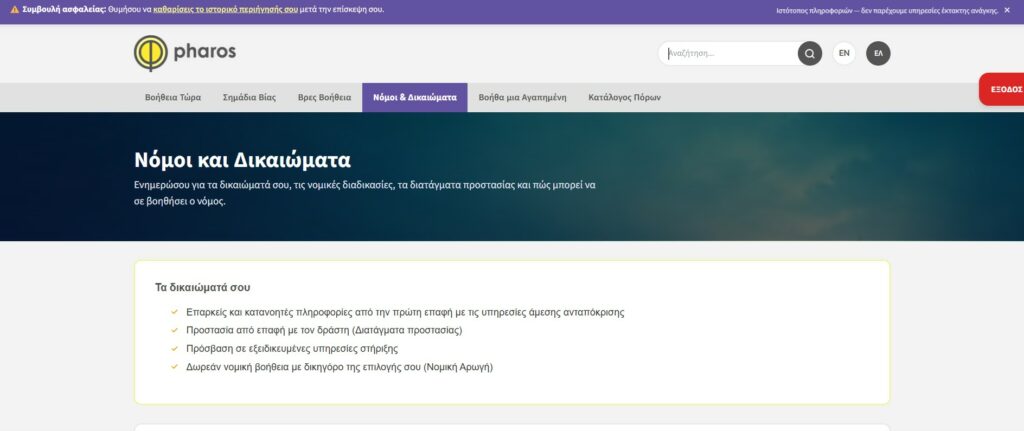Click the checkmark next to "Δωρεάν νομική βοήθεια"
This screenshot has height=431, width=1024.
175,367
